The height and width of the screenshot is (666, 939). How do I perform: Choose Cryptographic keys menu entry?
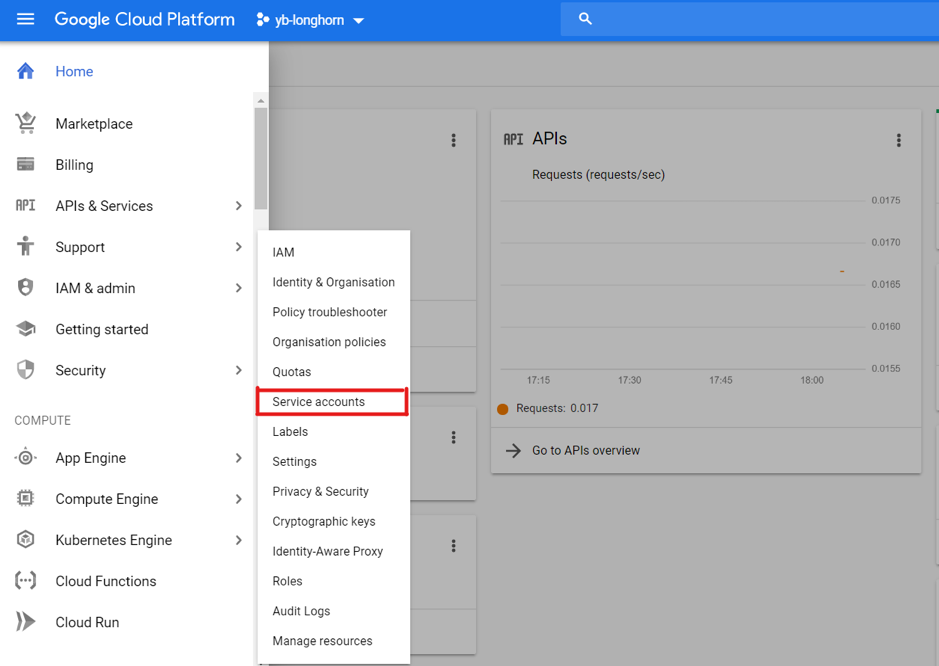(x=324, y=521)
